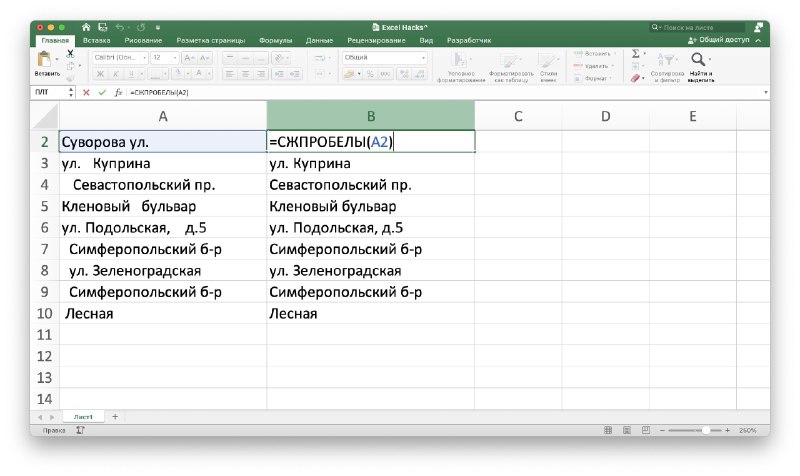The image size is (800, 476).
Task: Select column A header
Action: pyautogui.click(x=163, y=116)
